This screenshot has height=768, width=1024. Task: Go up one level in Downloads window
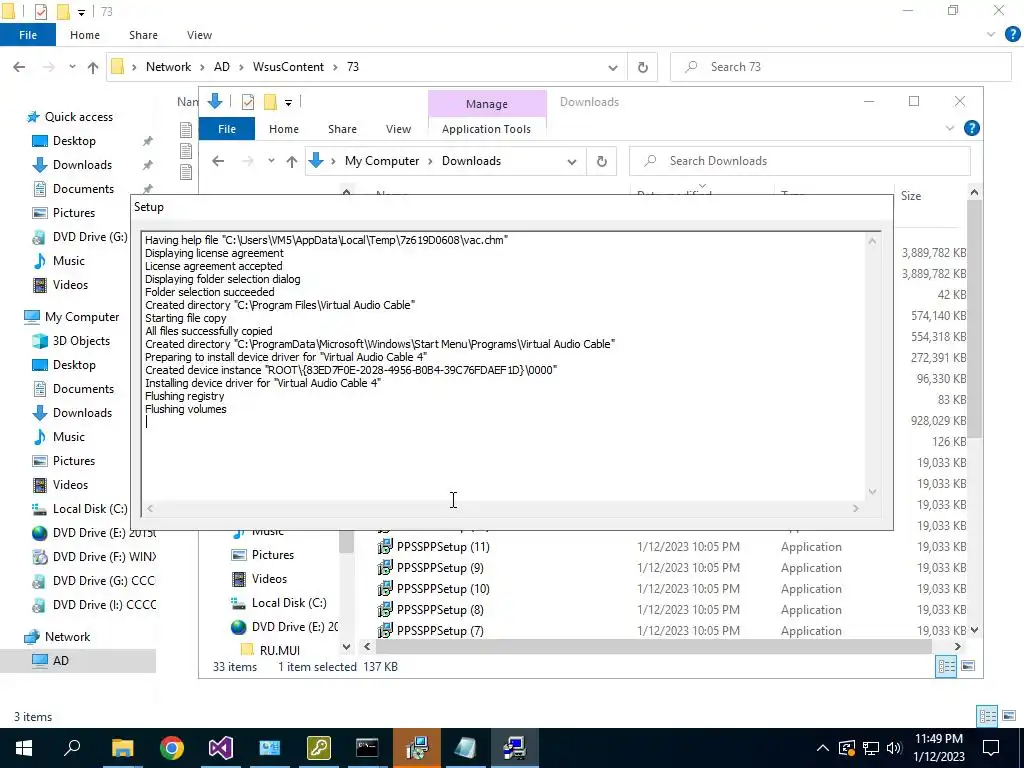(x=292, y=161)
